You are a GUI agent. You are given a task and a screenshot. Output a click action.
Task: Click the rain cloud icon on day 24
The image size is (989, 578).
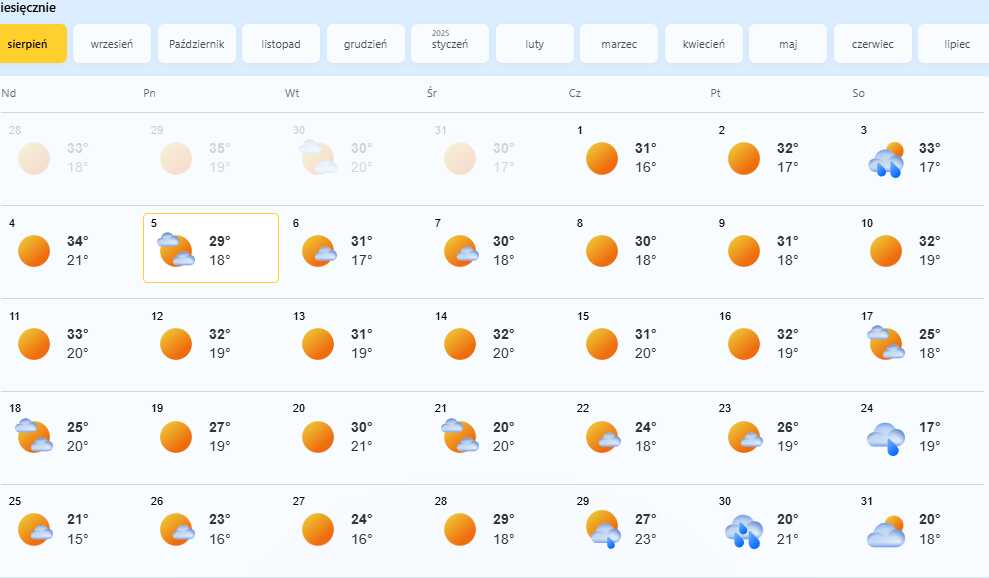(x=886, y=439)
